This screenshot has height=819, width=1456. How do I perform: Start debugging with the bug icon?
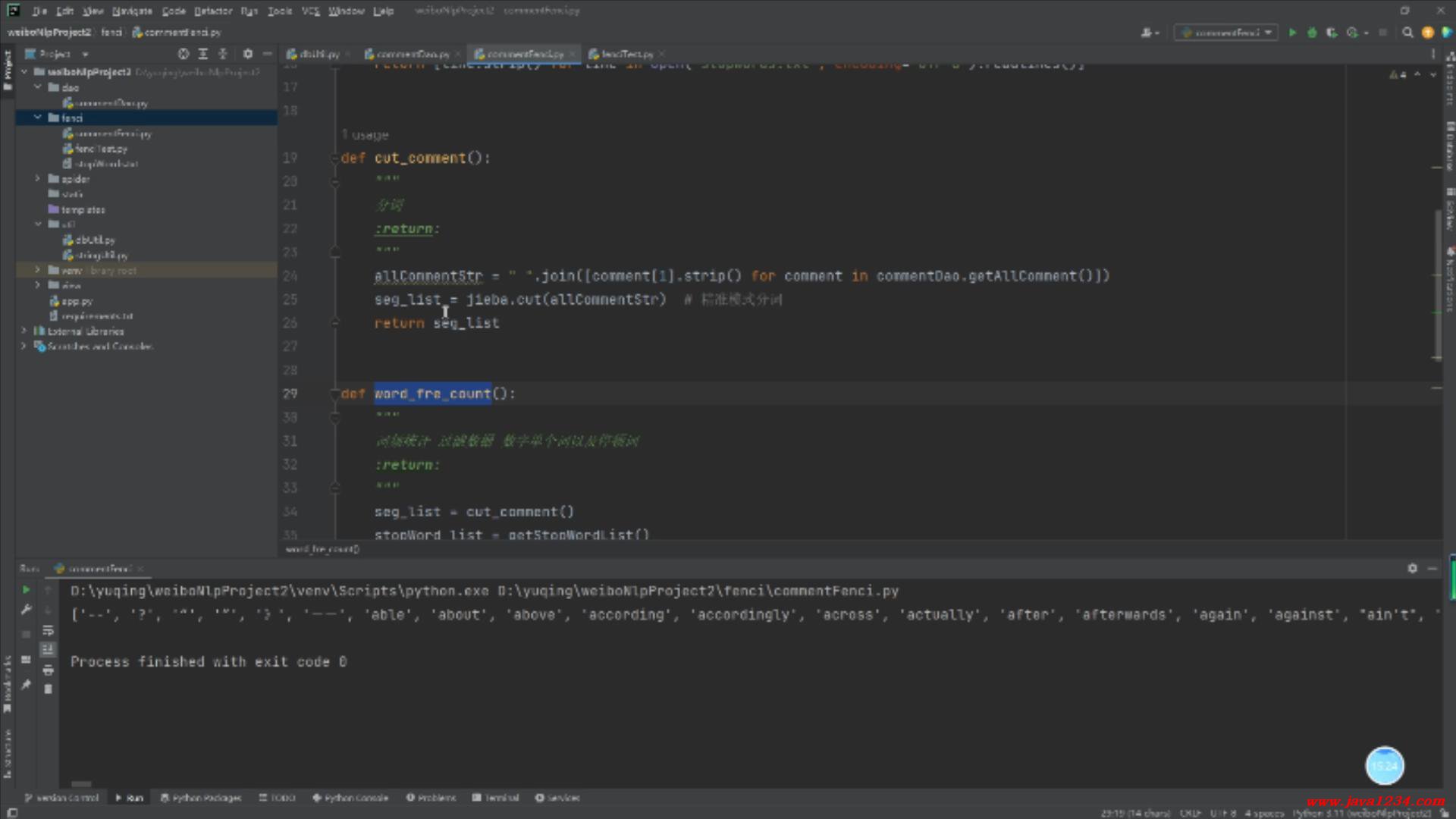(1312, 33)
